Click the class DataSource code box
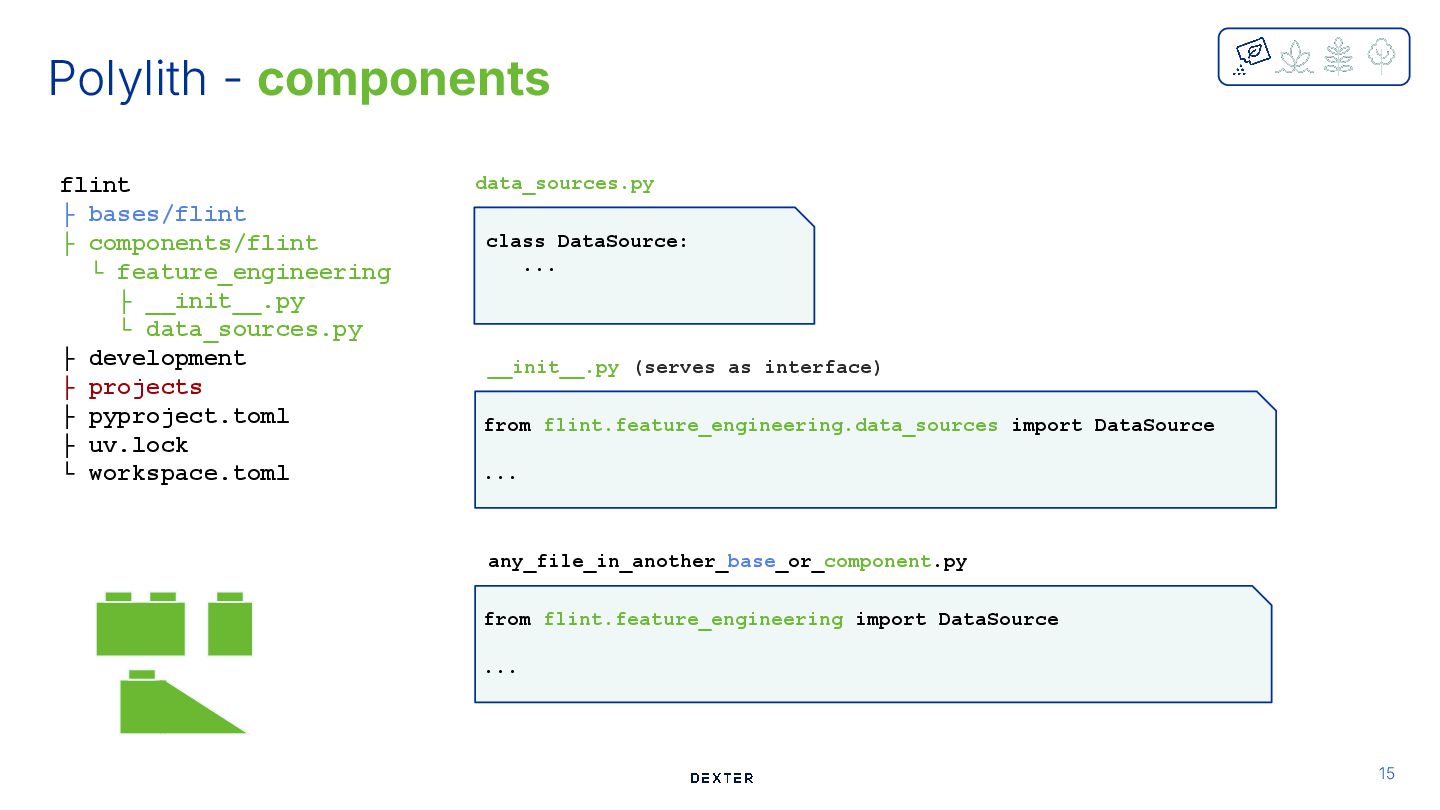The height and width of the screenshot is (810, 1440). [x=643, y=266]
